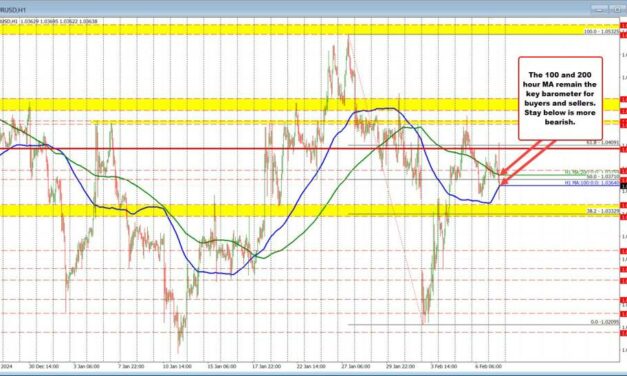
Task: Select the 100.0 Fibonacci level label
Action: [x=601, y=31]
